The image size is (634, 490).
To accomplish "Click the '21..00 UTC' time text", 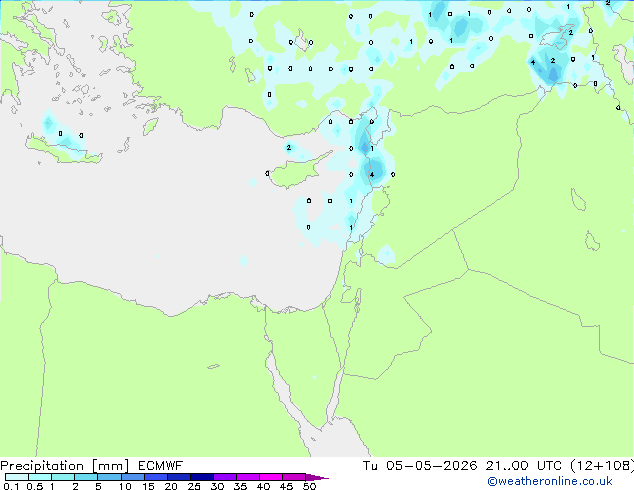I will [x=524, y=466].
